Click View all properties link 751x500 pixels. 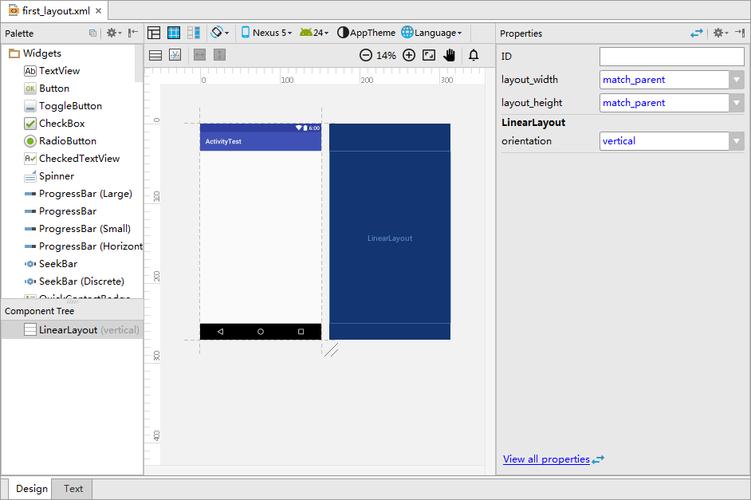click(546, 459)
